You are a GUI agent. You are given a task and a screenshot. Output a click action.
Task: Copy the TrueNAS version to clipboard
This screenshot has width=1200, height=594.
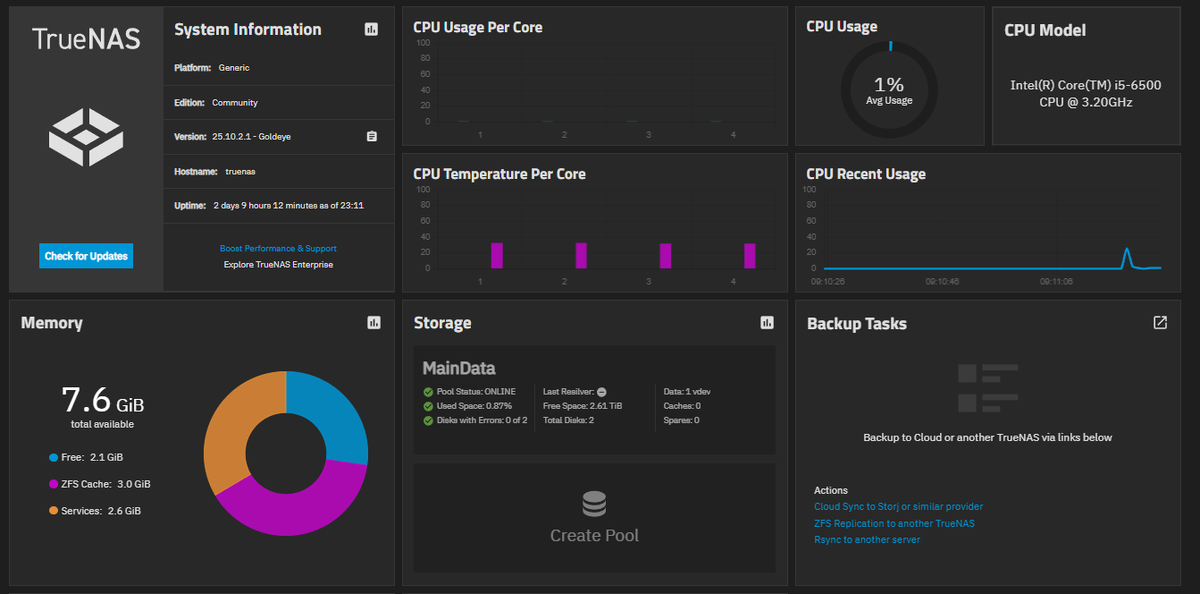tap(371, 136)
